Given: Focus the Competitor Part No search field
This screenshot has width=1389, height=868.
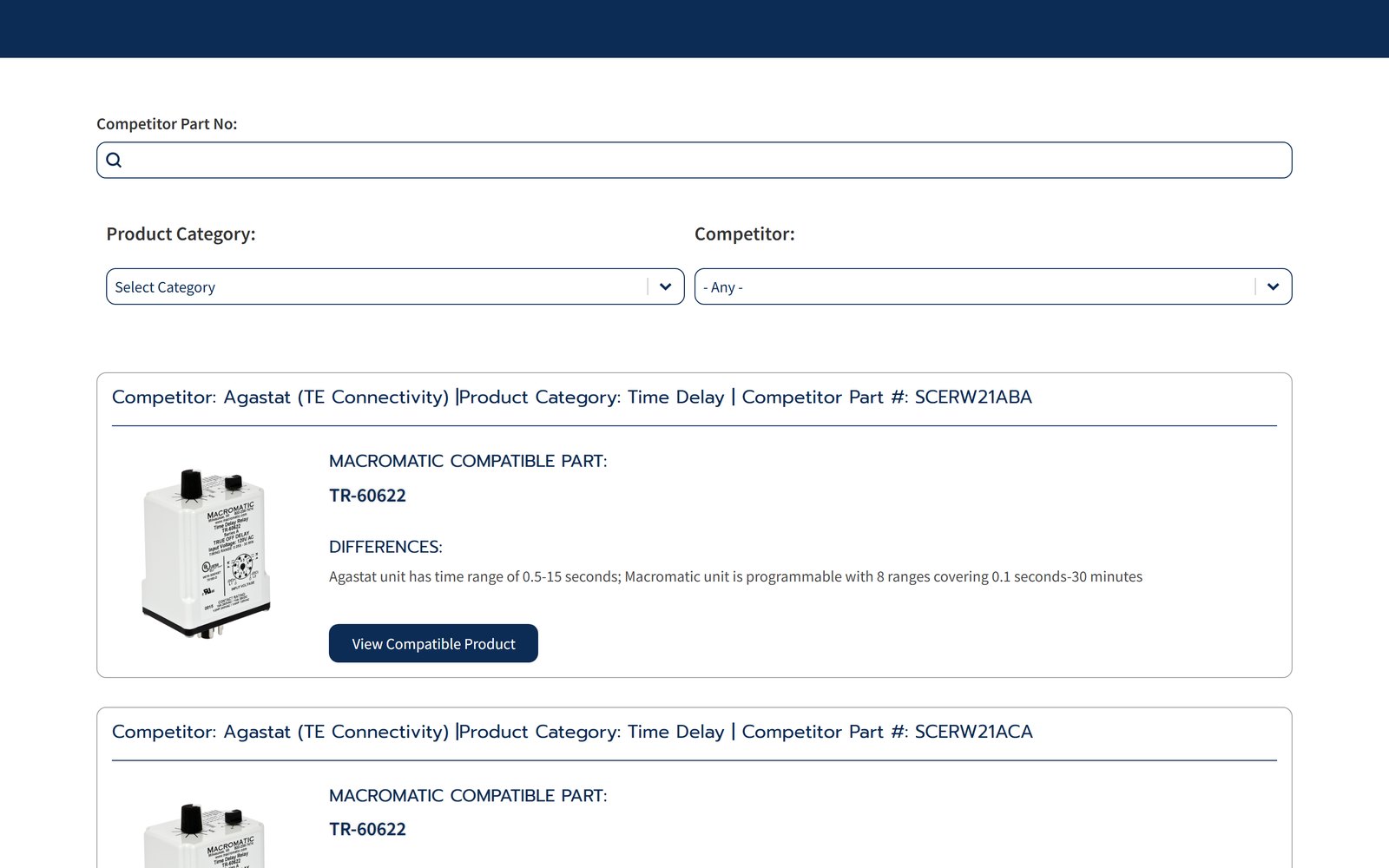Looking at the screenshot, I should coord(694,160).
